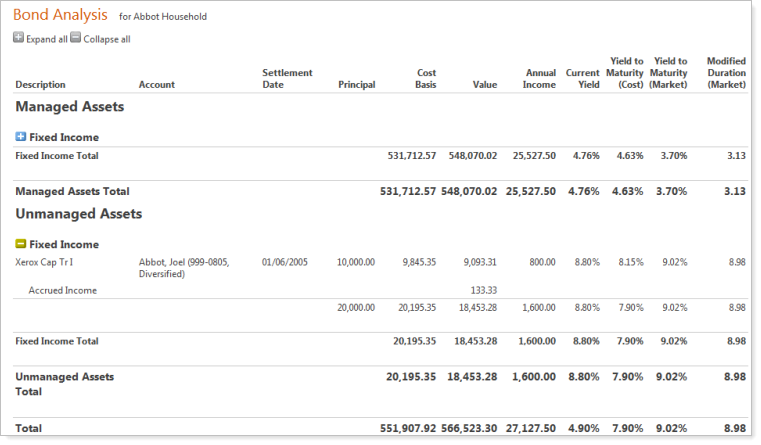Click the Collapse all minus icon

pos(76,38)
